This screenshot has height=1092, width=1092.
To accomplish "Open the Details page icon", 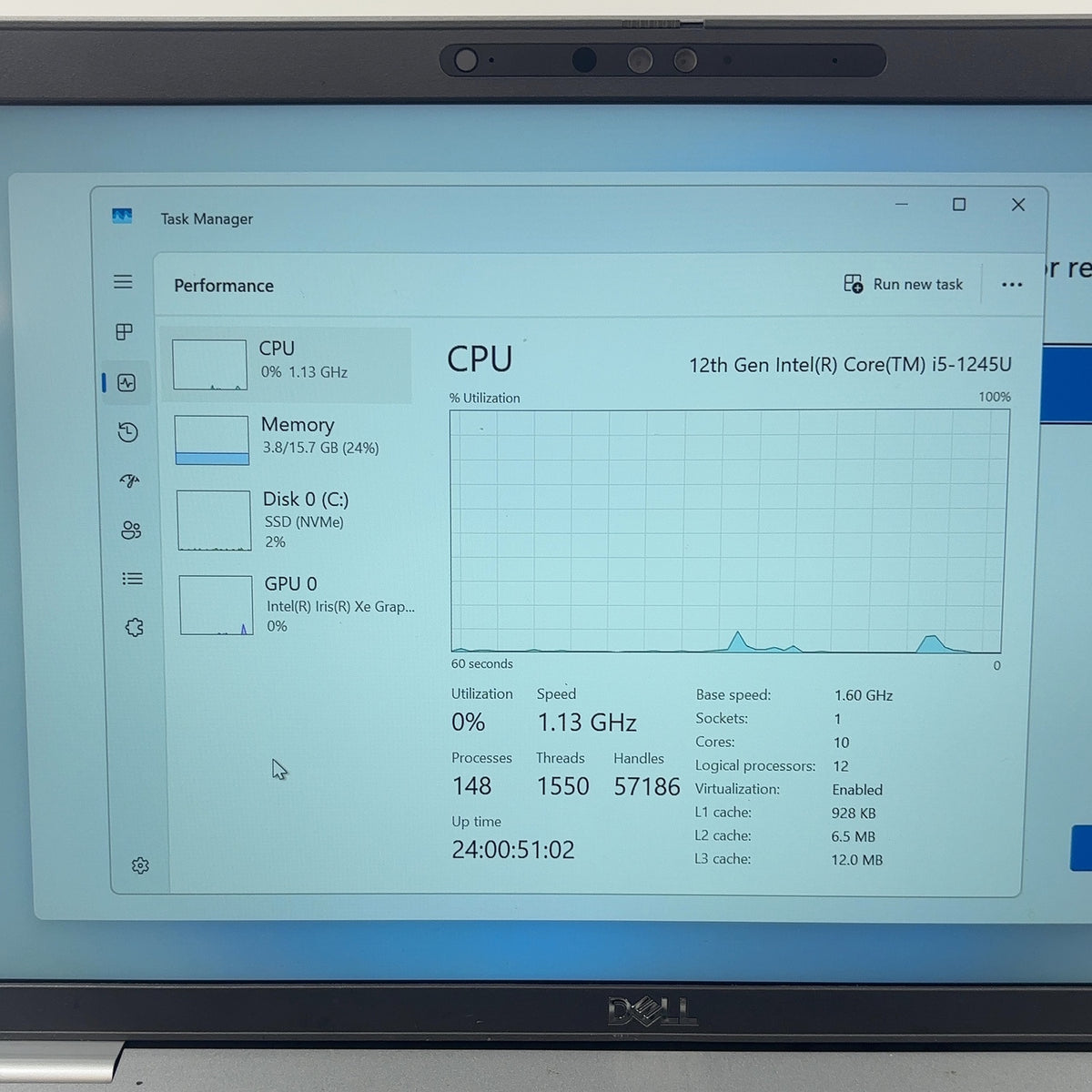I will point(133,579).
